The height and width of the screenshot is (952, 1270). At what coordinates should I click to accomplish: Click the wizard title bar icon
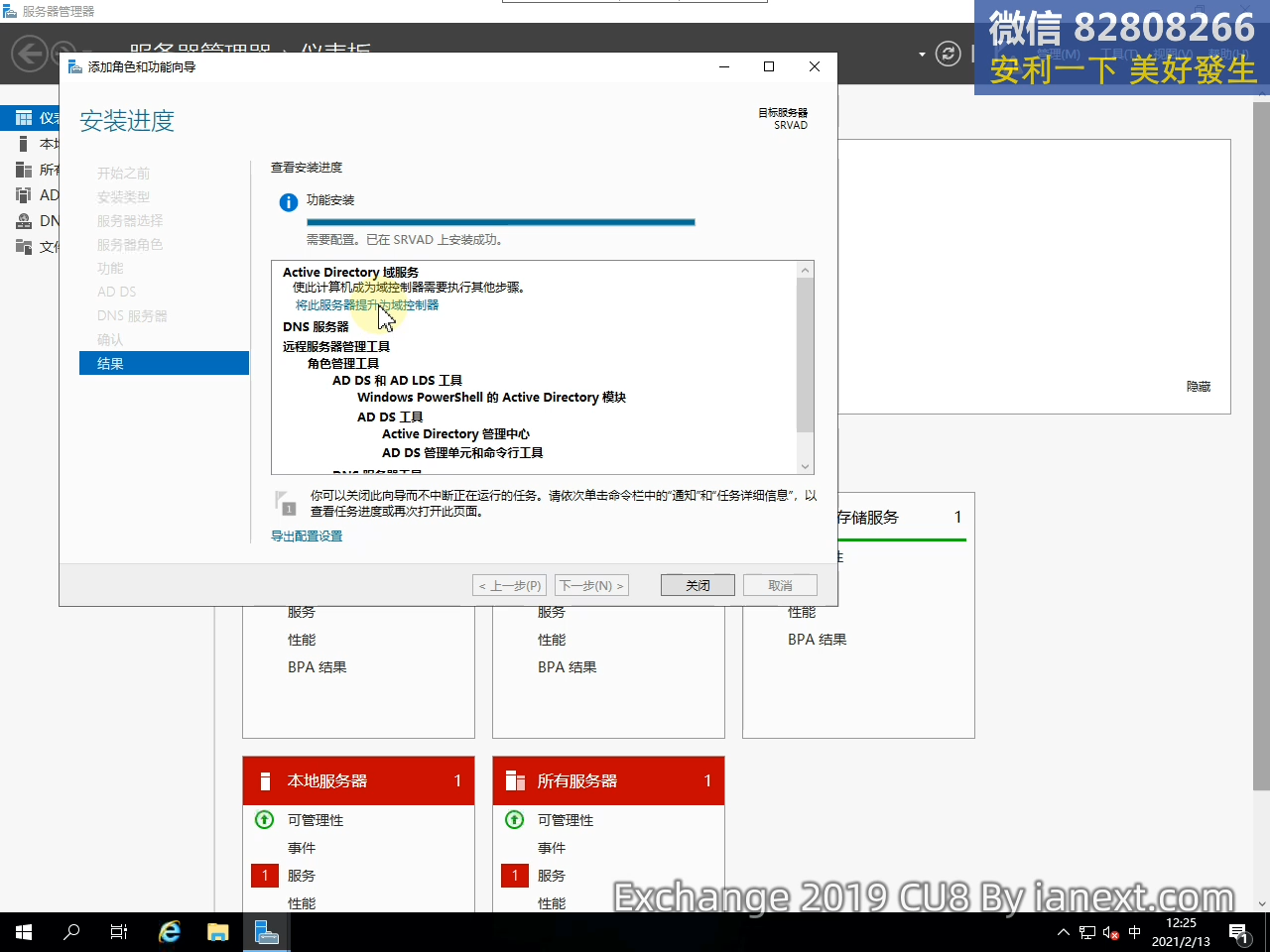75,66
